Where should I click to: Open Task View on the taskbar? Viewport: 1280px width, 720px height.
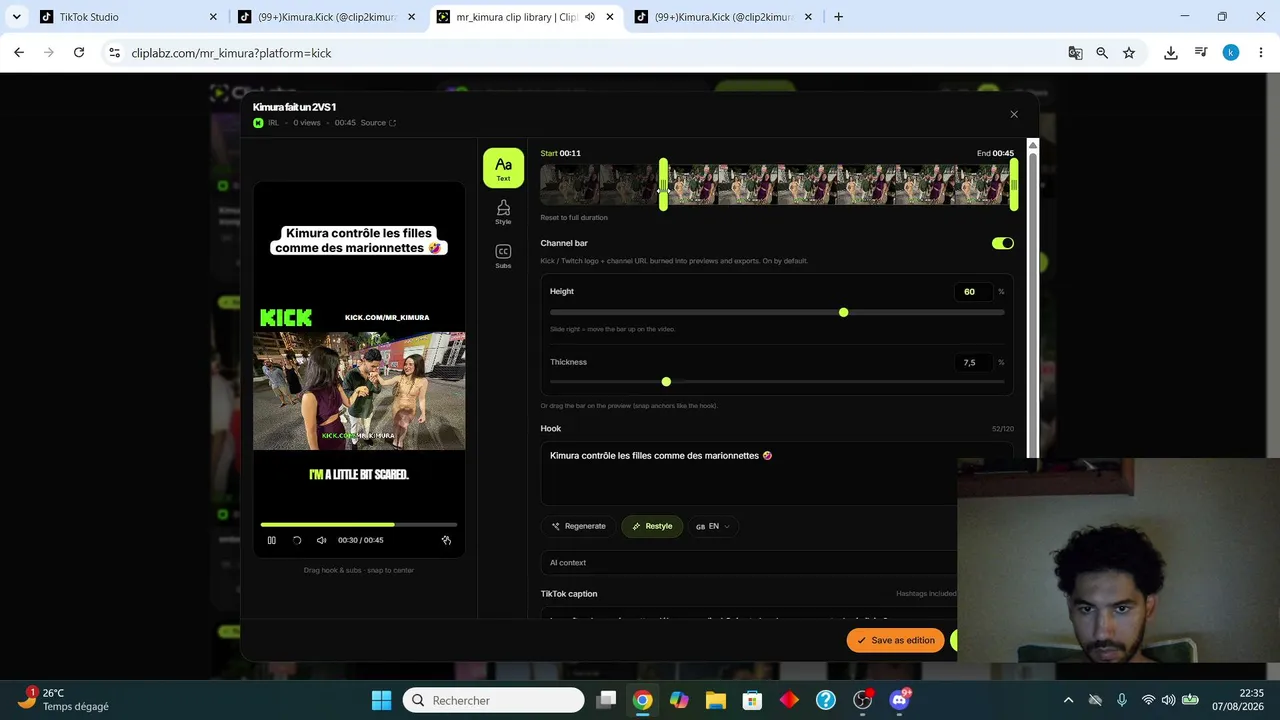coord(606,700)
